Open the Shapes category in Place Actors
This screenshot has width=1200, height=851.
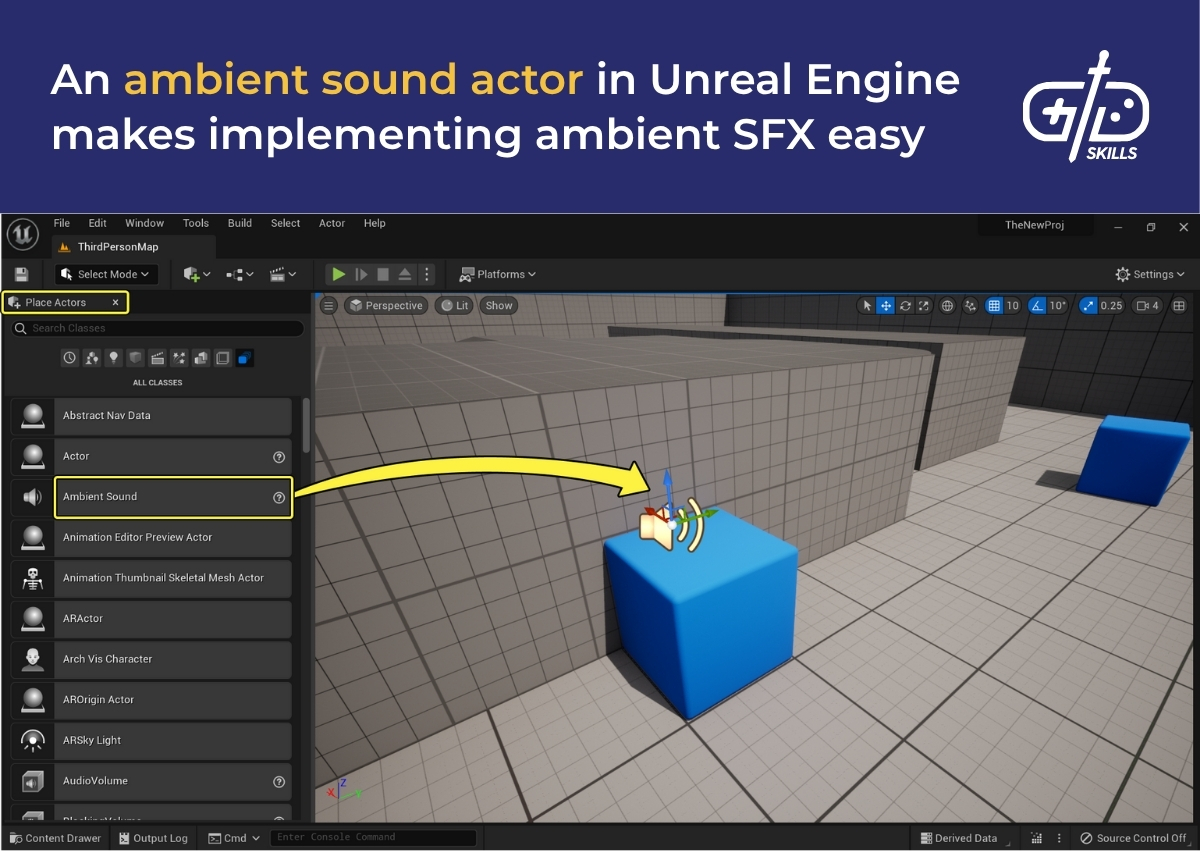[134, 357]
